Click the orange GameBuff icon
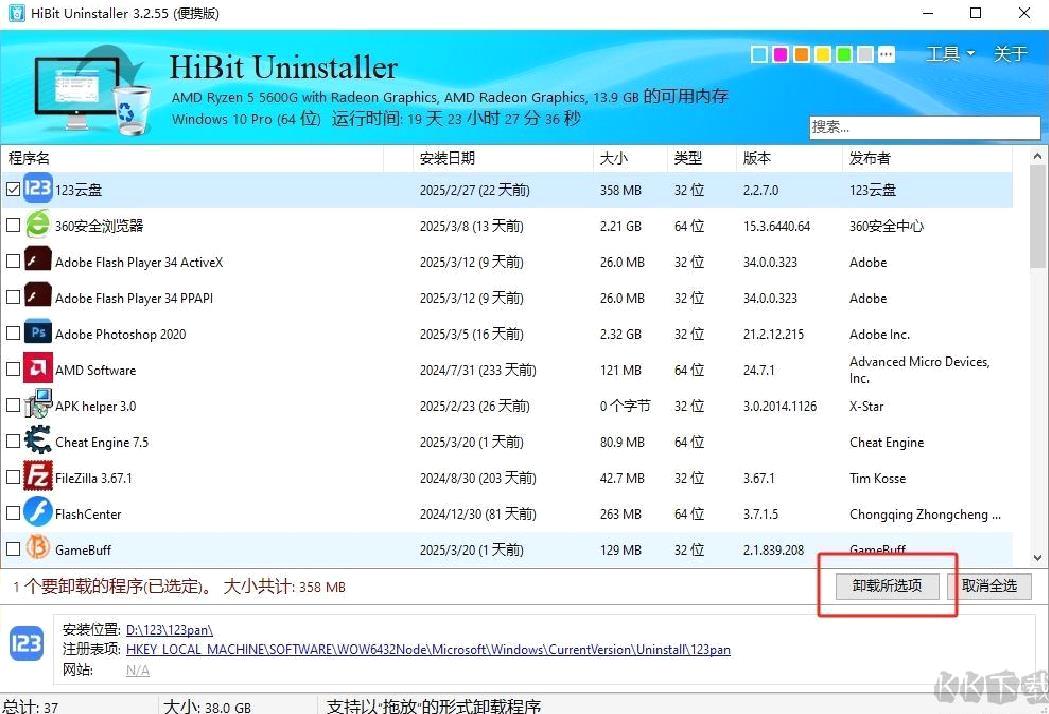The height and width of the screenshot is (714, 1049). (x=37, y=549)
